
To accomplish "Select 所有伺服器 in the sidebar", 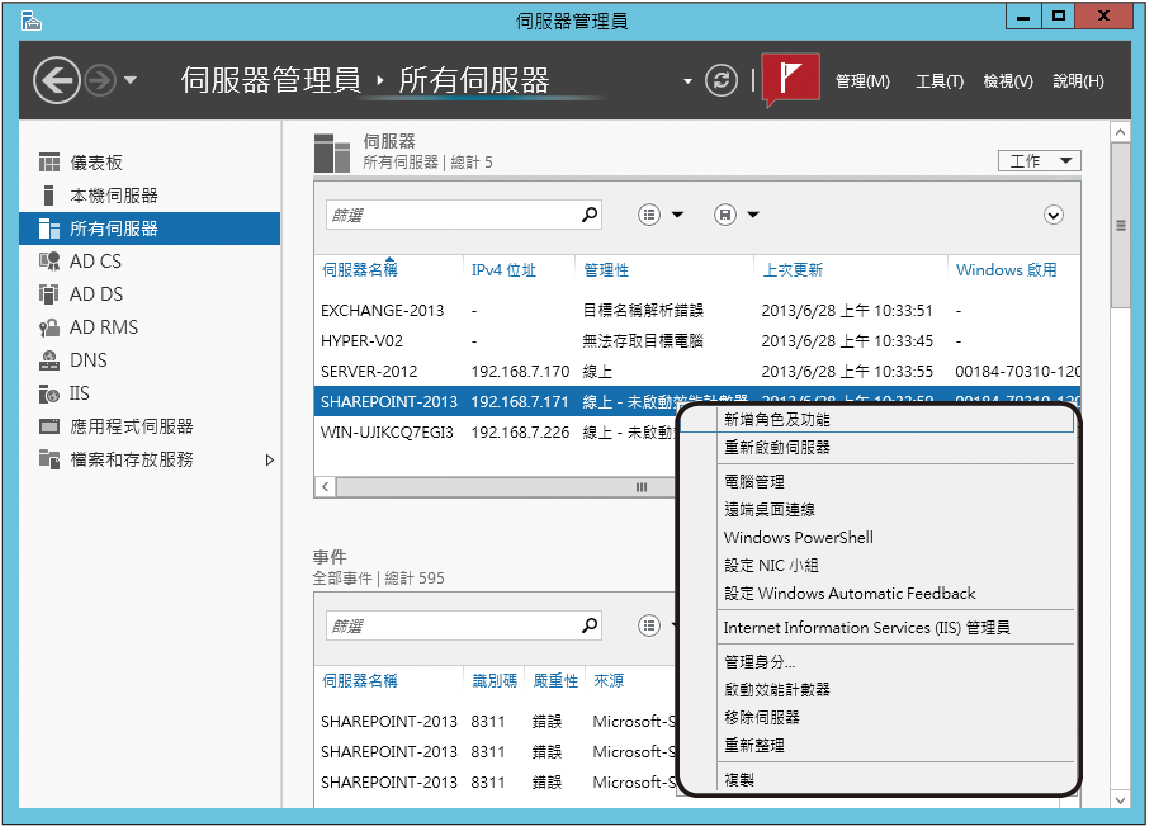I will coord(149,228).
